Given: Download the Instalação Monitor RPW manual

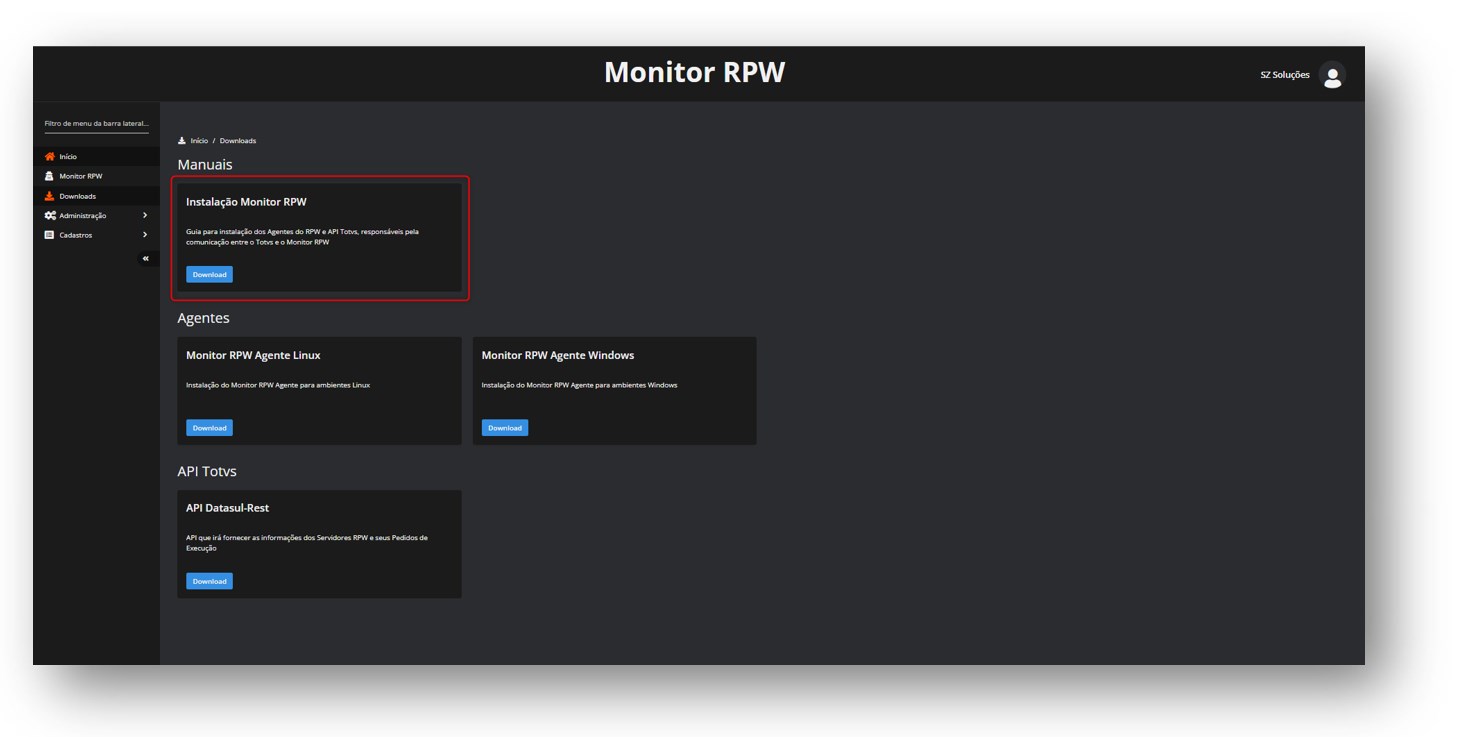Looking at the screenshot, I should point(209,274).
